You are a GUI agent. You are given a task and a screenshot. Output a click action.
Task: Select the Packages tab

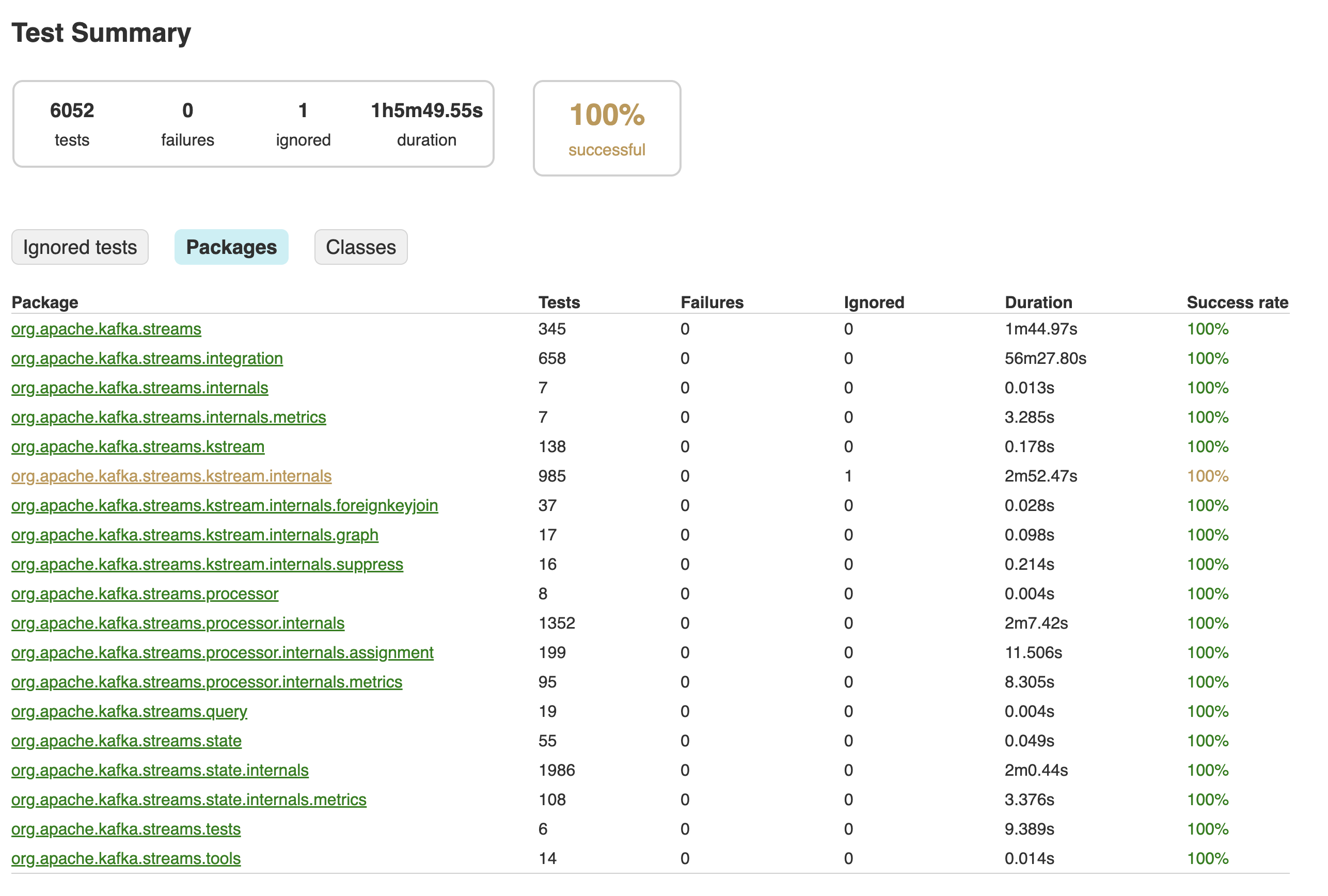coord(231,247)
